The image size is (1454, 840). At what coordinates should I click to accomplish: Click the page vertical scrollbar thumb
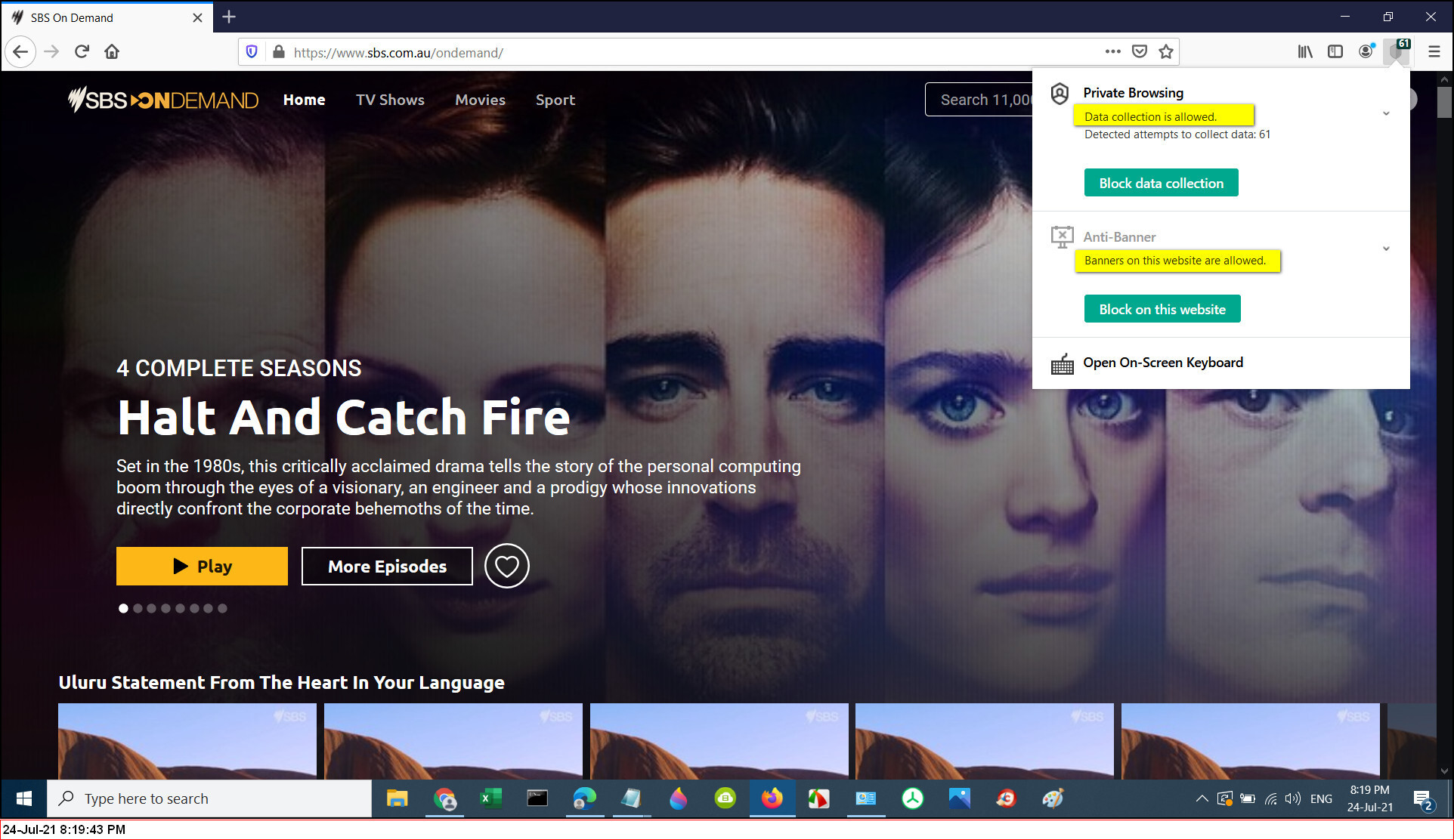coord(1444,102)
